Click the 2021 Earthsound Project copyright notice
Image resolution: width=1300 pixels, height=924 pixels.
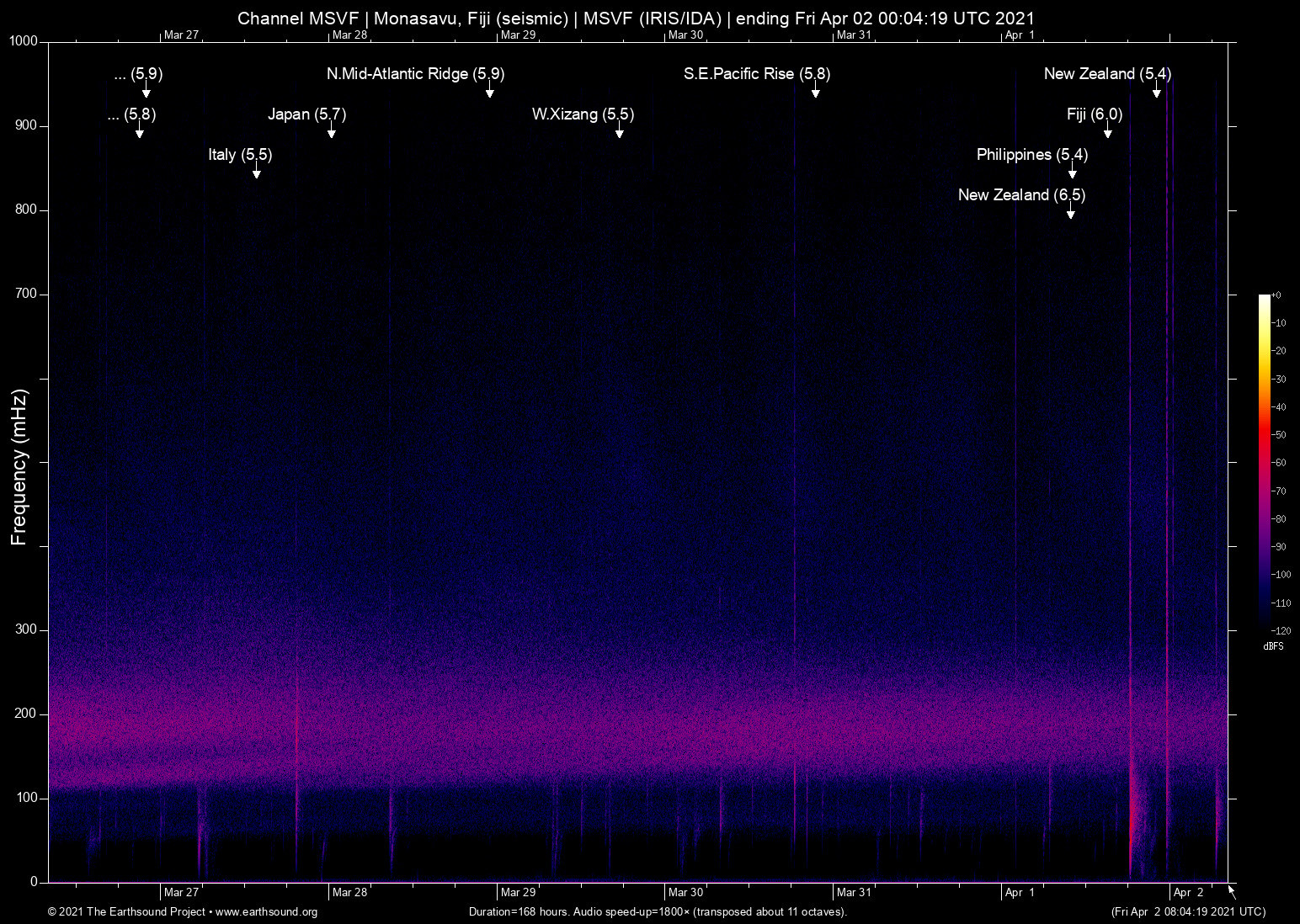(x=126, y=912)
